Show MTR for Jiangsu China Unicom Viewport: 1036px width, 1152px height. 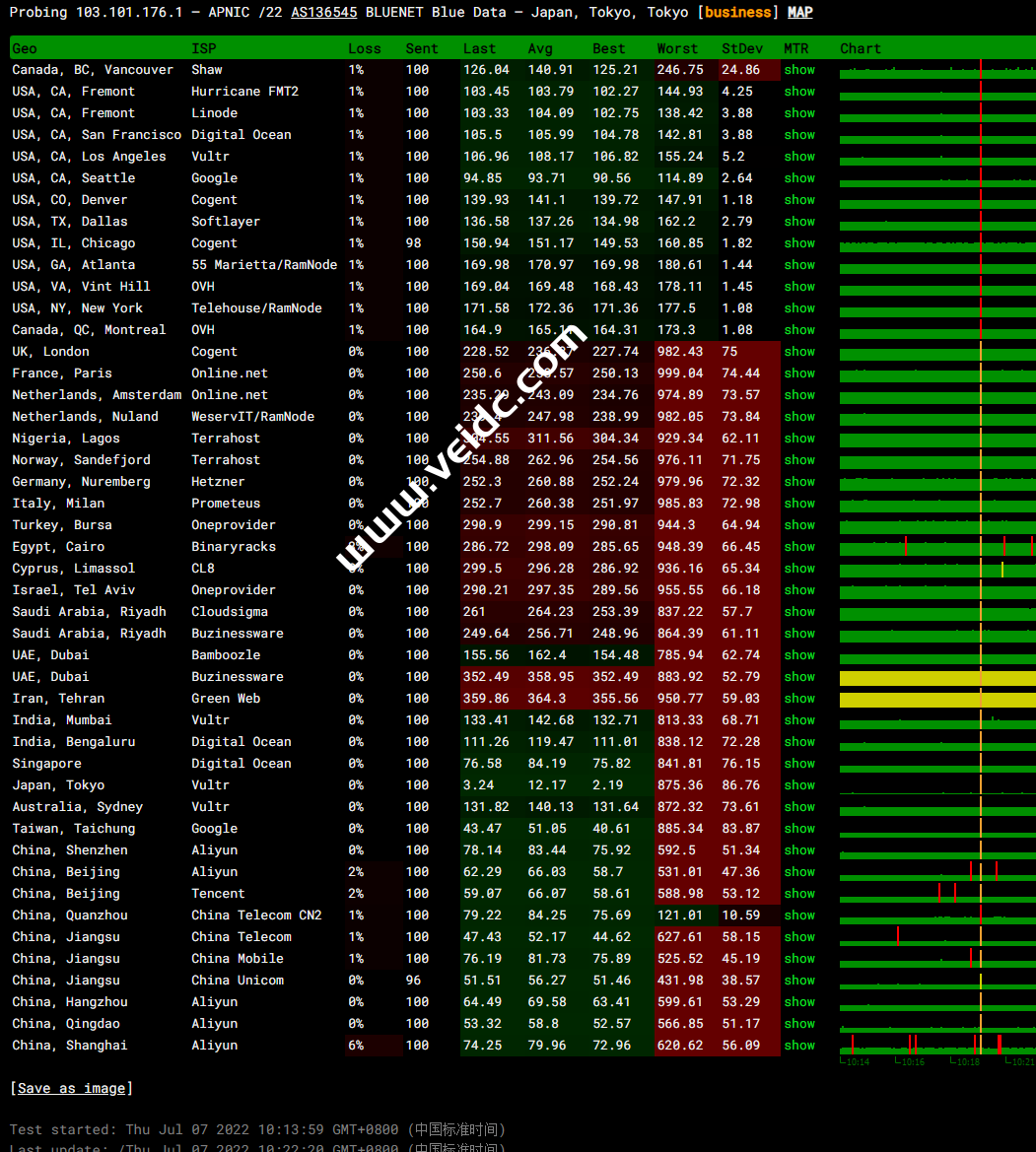point(799,981)
